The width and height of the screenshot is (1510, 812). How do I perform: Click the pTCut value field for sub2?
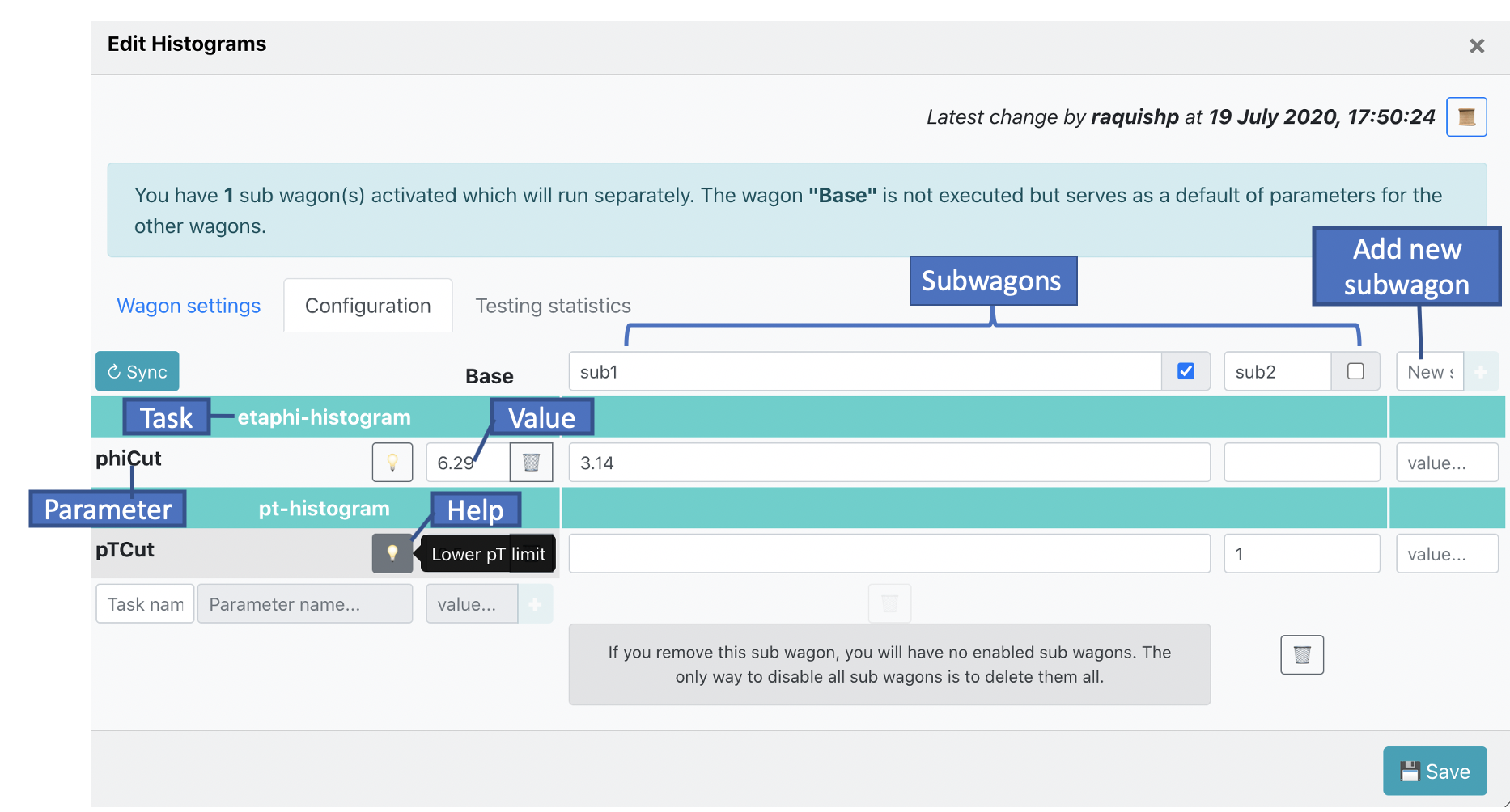(1301, 554)
